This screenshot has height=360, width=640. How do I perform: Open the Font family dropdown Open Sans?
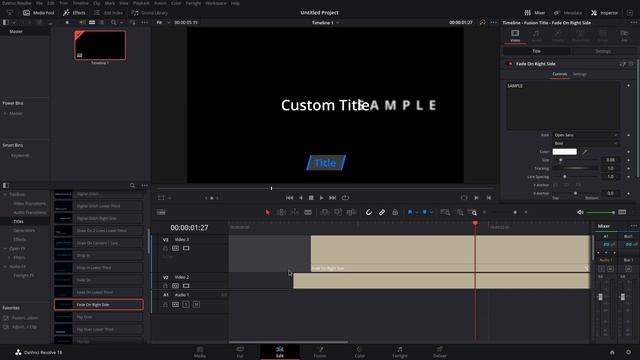pos(586,135)
